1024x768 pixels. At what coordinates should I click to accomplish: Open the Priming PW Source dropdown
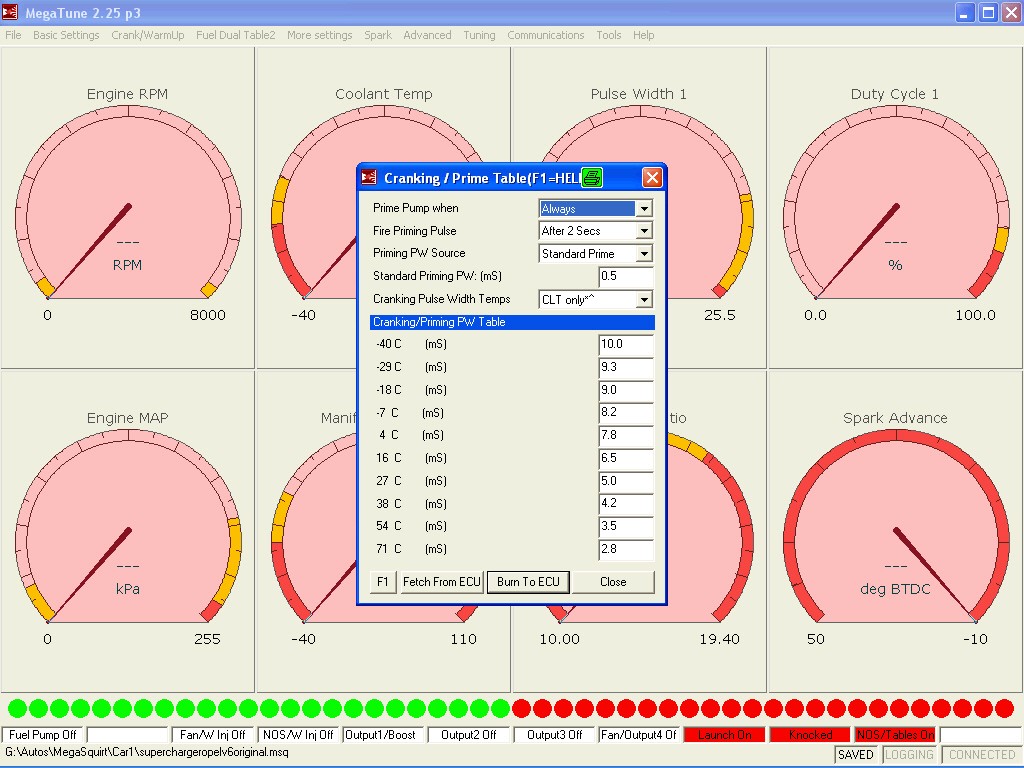pos(644,253)
